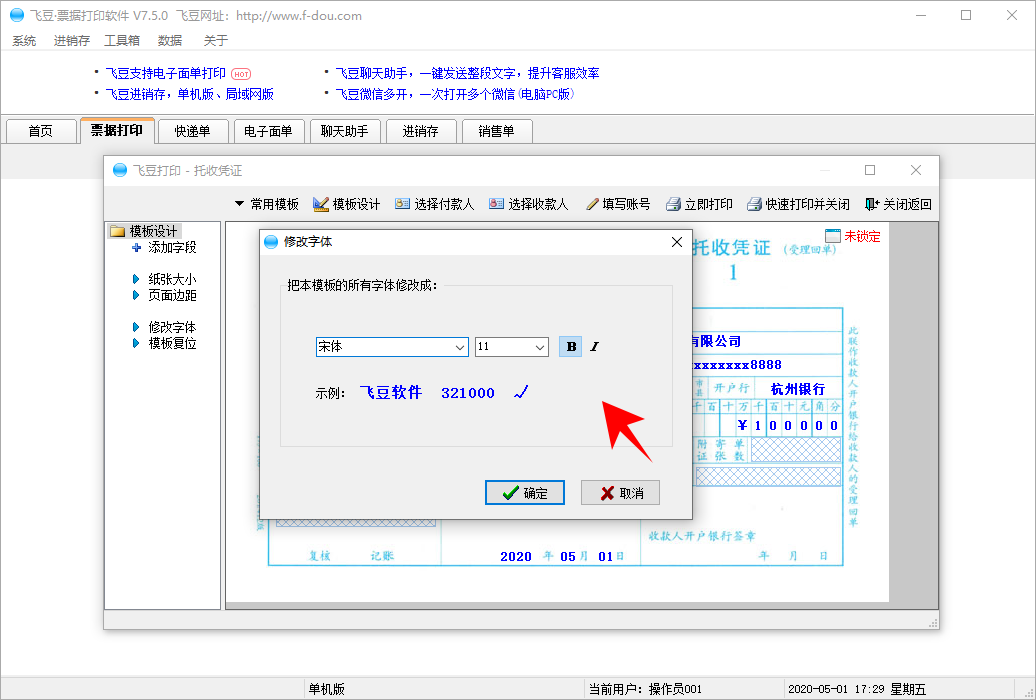Toggle the bold B font button
Image resolution: width=1036 pixels, height=700 pixels.
pyautogui.click(x=571, y=347)
